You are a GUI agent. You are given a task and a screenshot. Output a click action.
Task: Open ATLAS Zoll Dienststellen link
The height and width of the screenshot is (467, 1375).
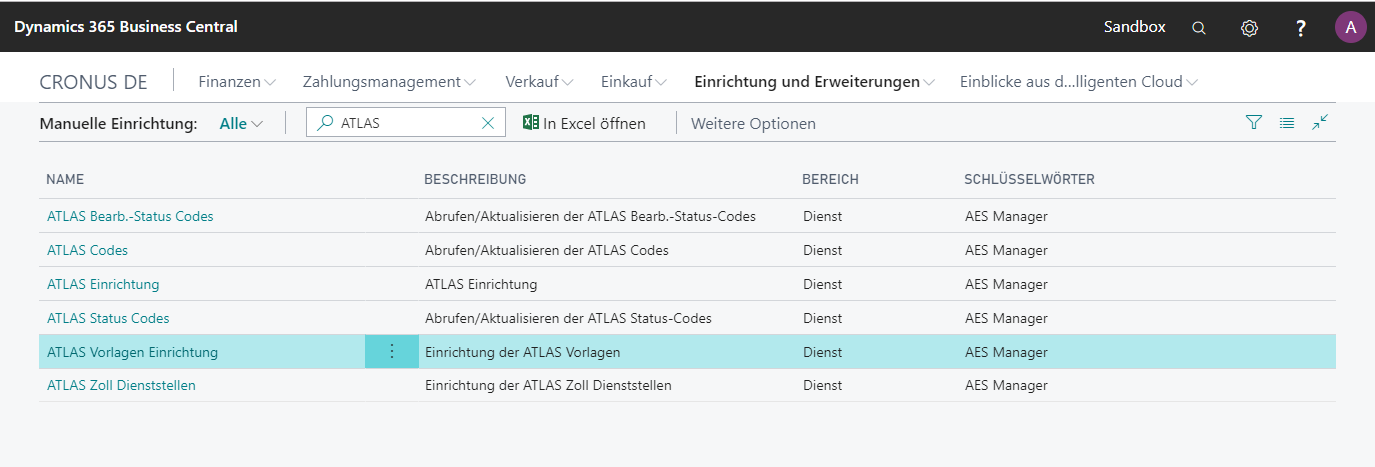tap(121, 385)
